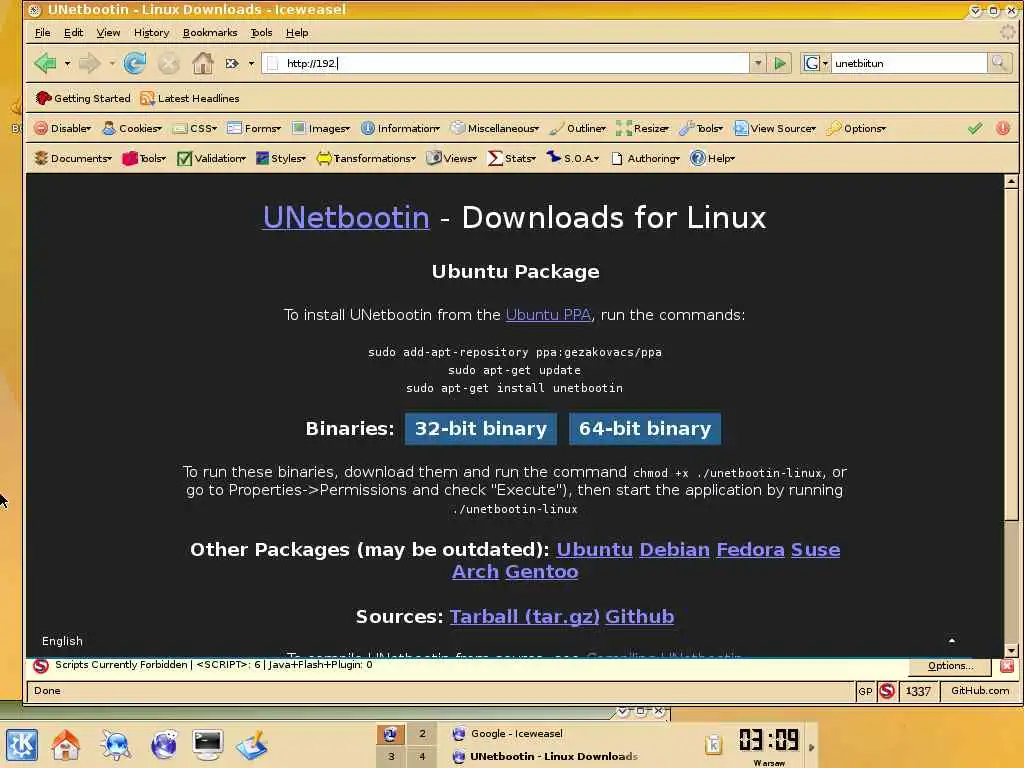Expand the Back button history dropdown
The height and width of the screenshot is (768, 1024).
(x=67, y=63)
